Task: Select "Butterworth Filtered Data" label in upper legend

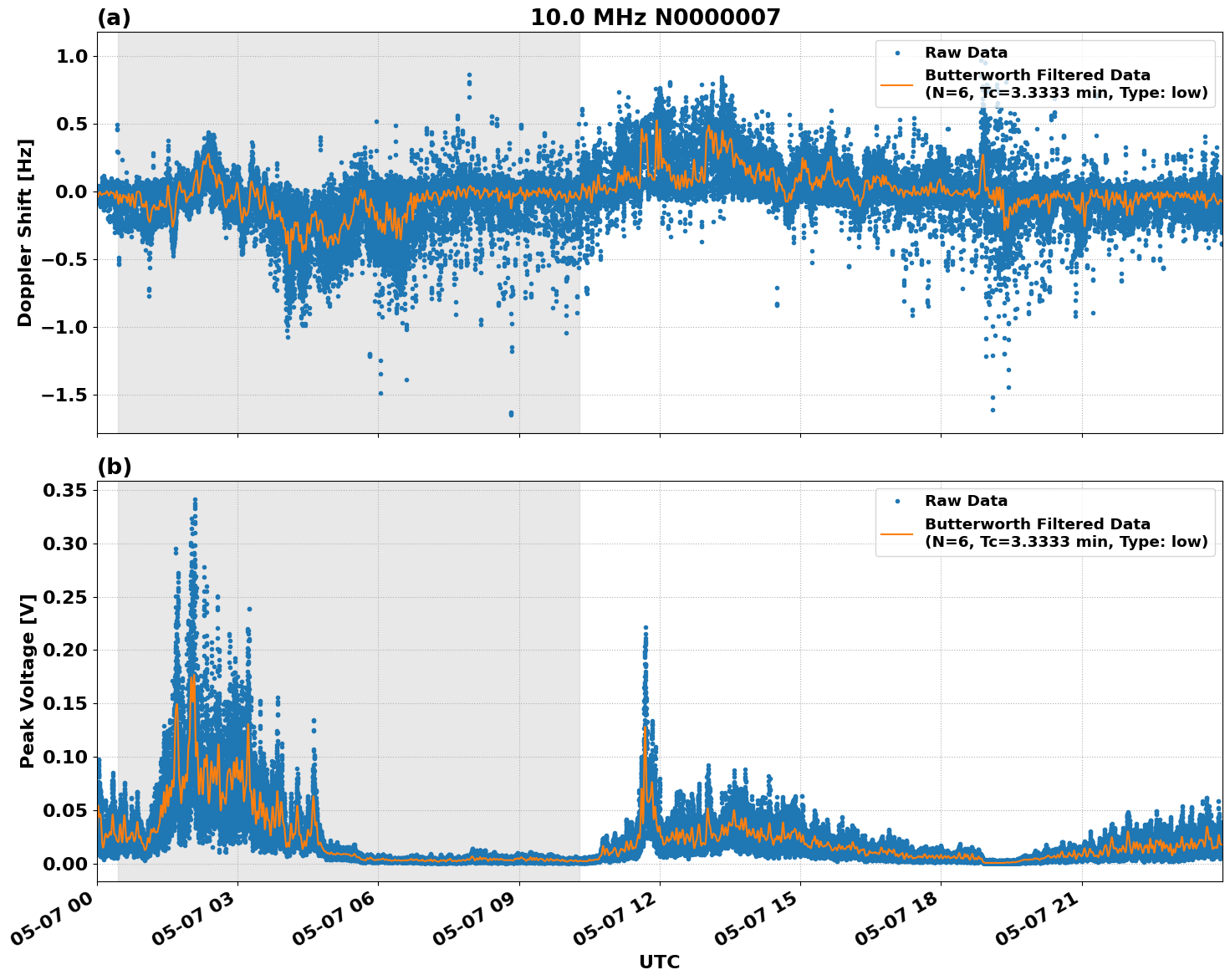Action: (x=1037, y=76)
